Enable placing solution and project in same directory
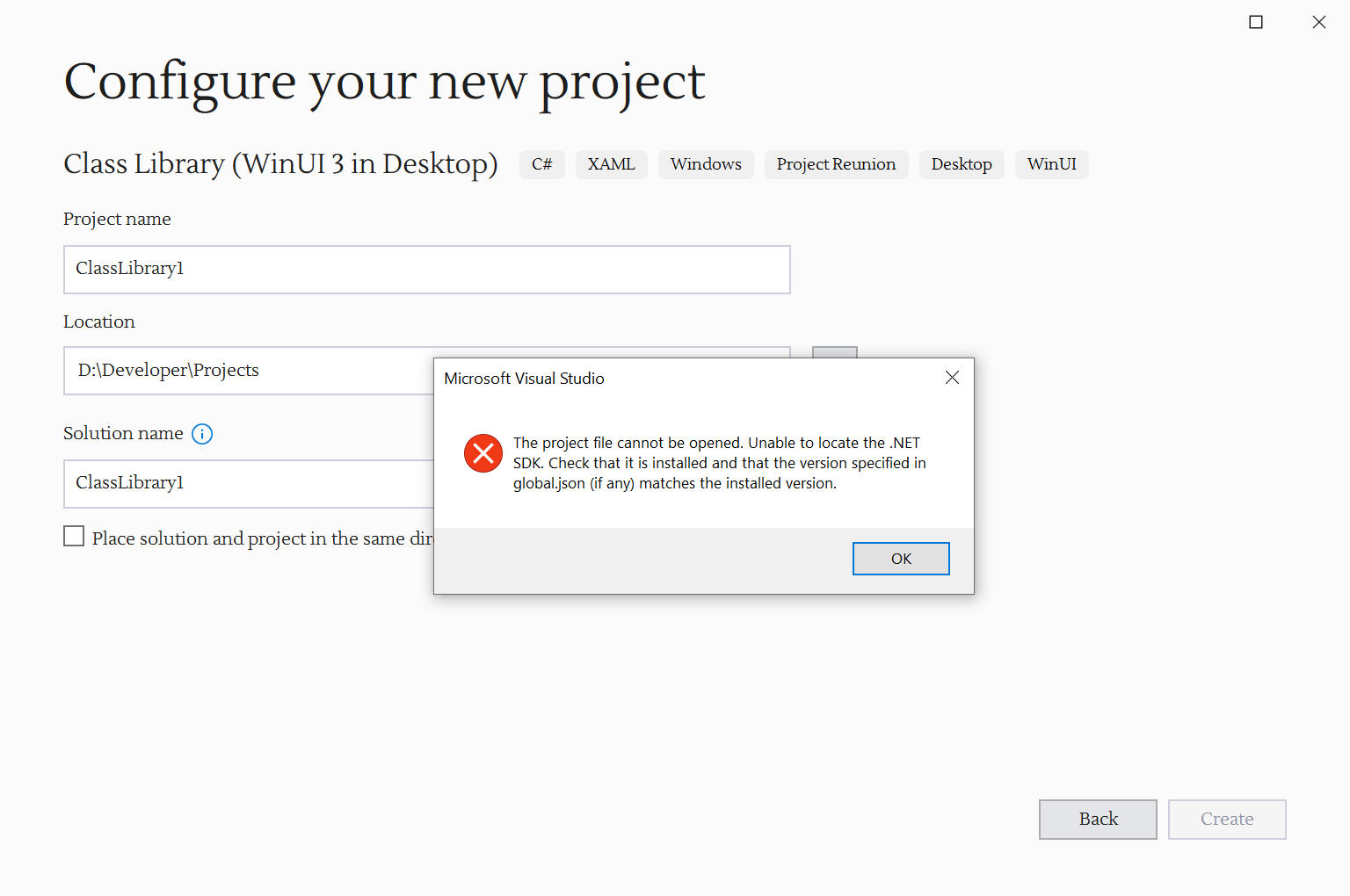This screenshot has height=896, width=1350. coord(74,535)
